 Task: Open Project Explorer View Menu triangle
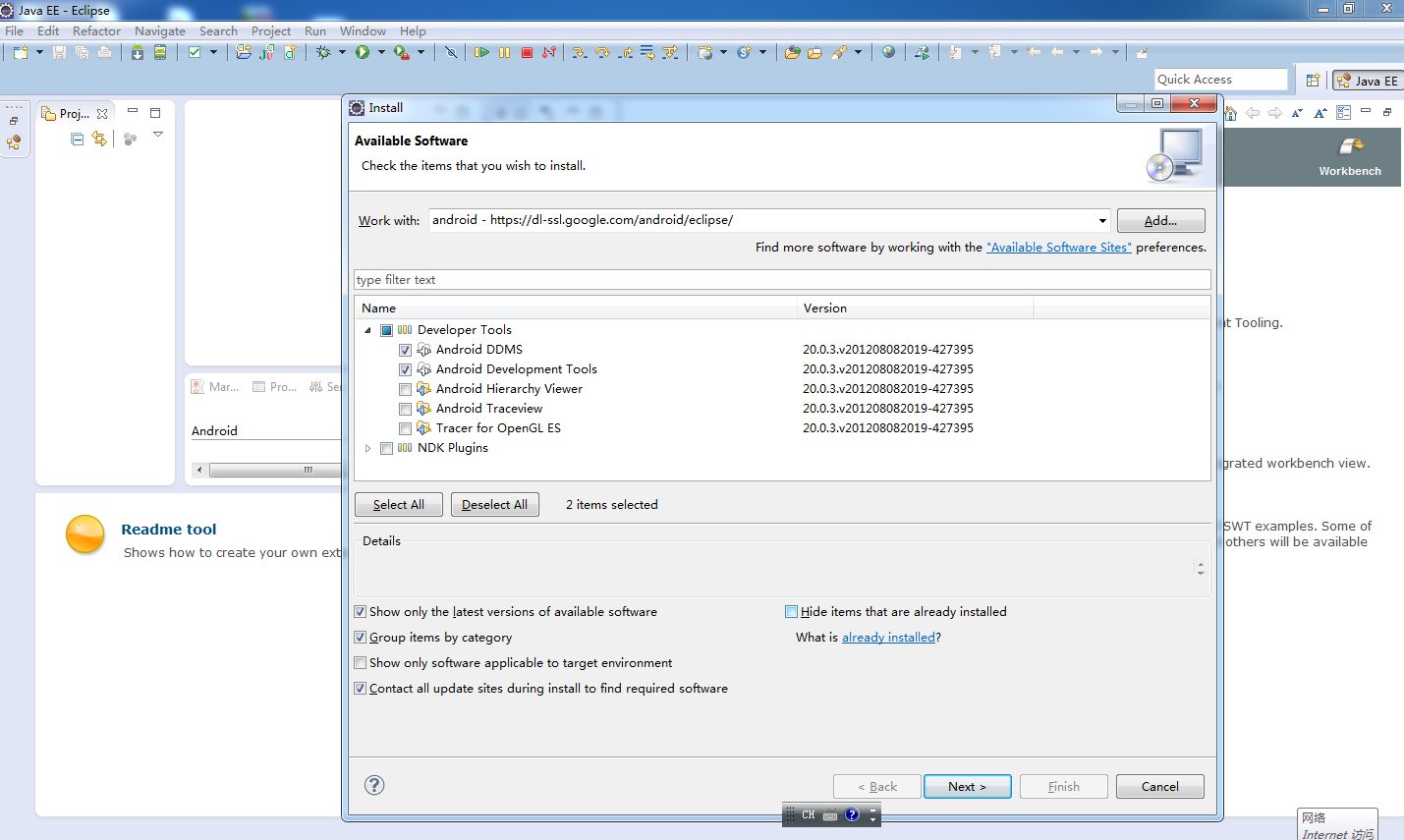(x=157, y=135)
